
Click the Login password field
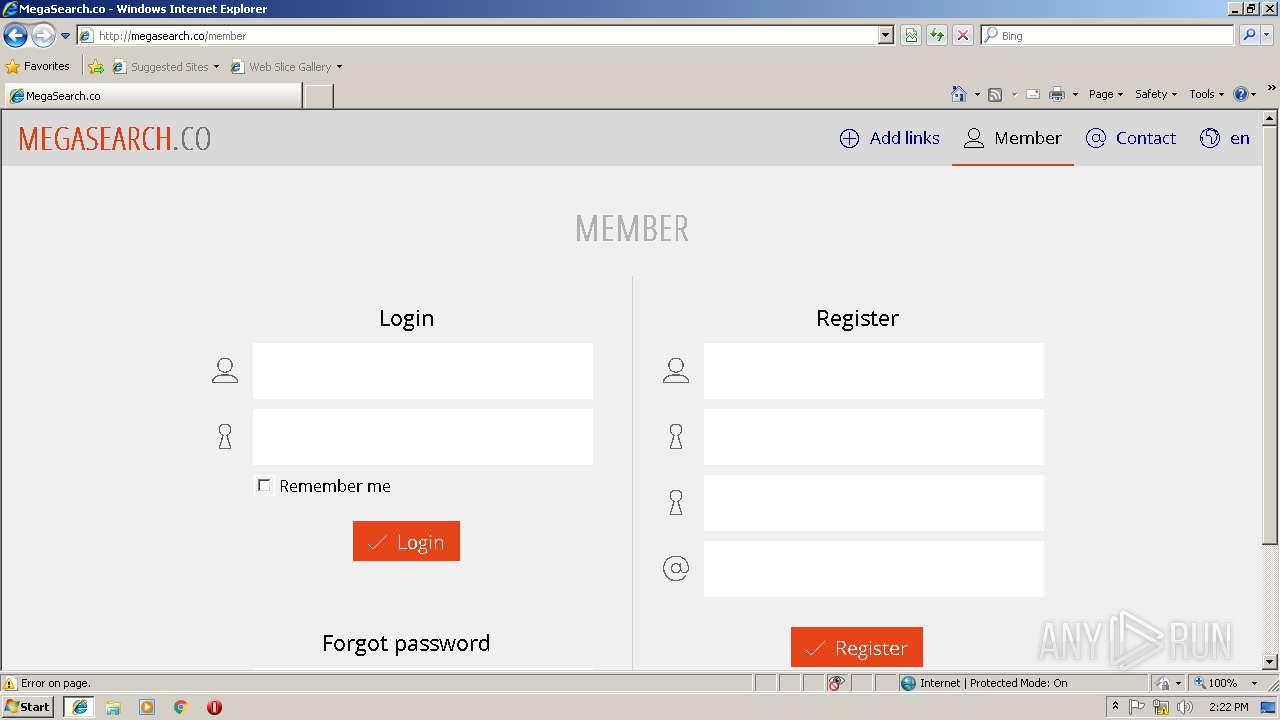click(x=423, y=437)
